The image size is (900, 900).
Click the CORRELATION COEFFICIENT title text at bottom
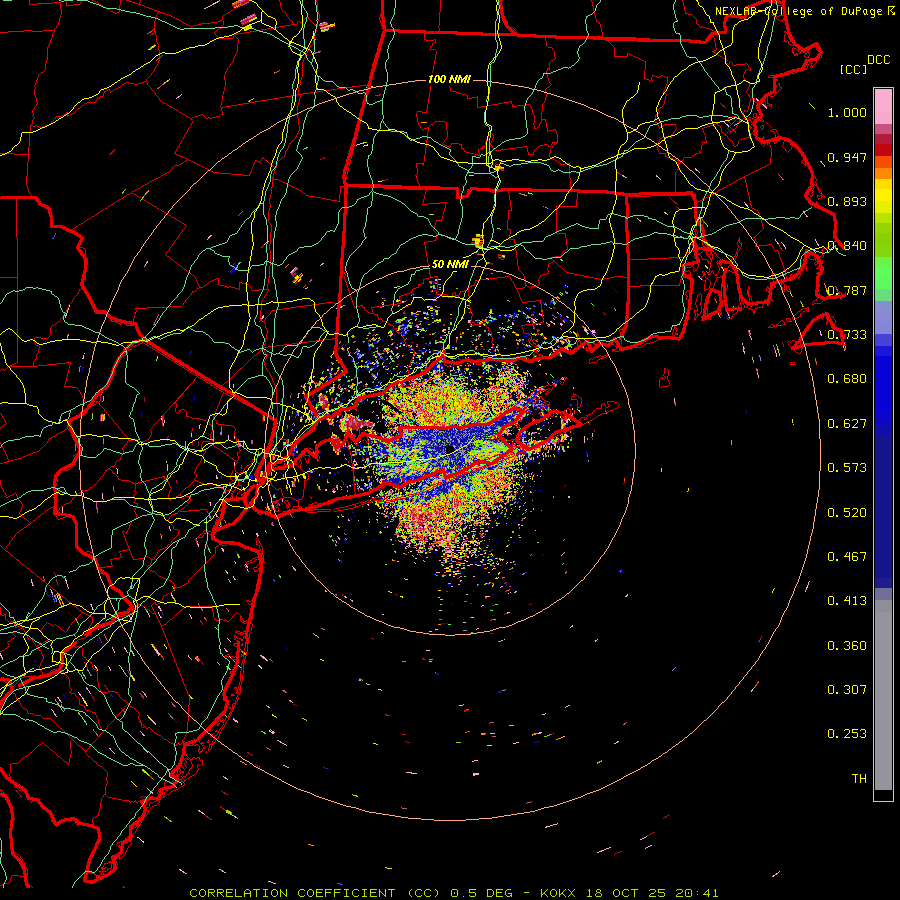292,893
